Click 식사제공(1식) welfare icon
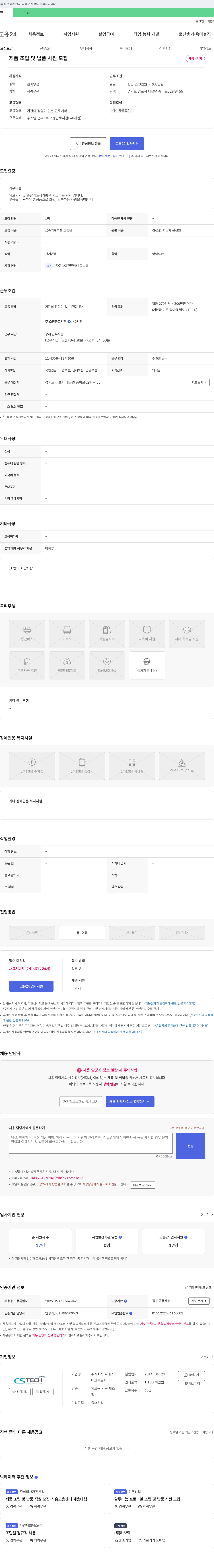This screenshot has height=1568, width=214. (147, 665)
